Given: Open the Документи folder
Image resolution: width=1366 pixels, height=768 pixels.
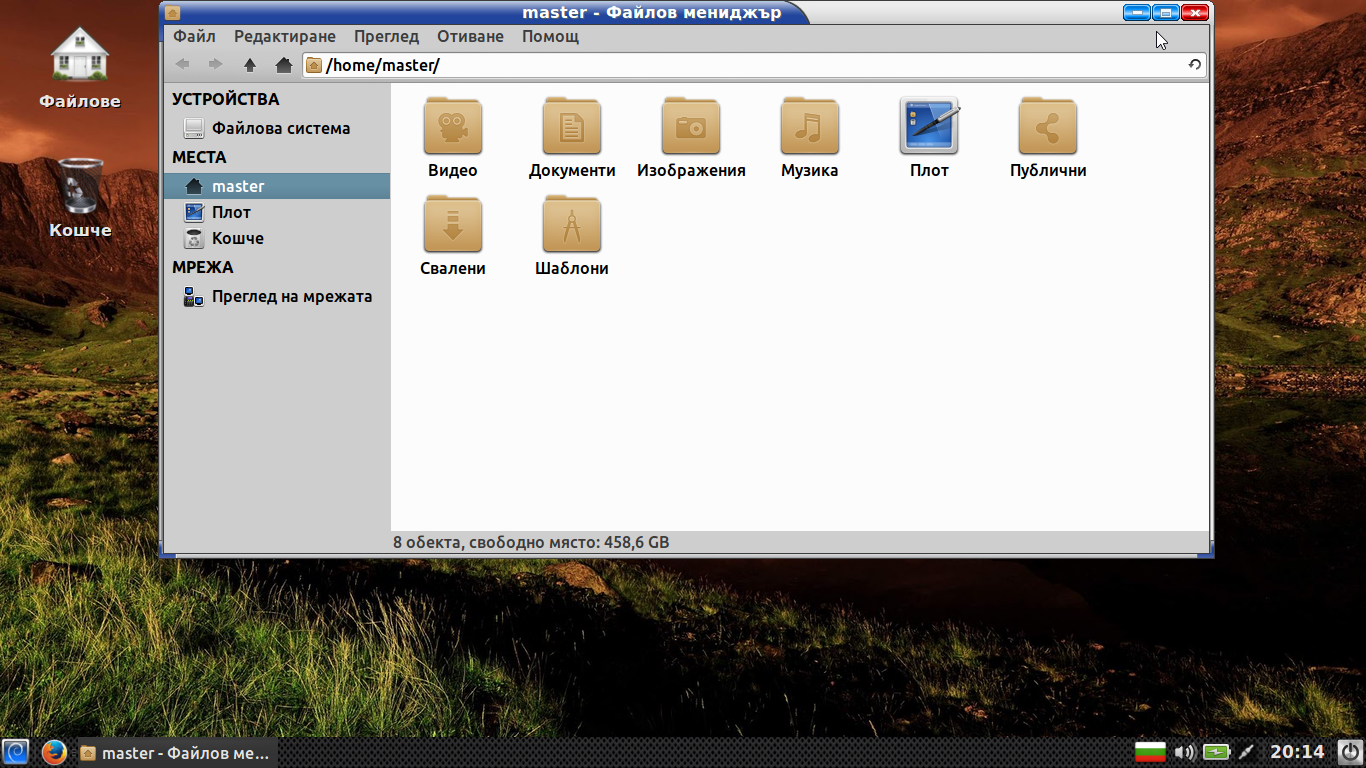Looking at the screenshot, I should tap(572, 138).
